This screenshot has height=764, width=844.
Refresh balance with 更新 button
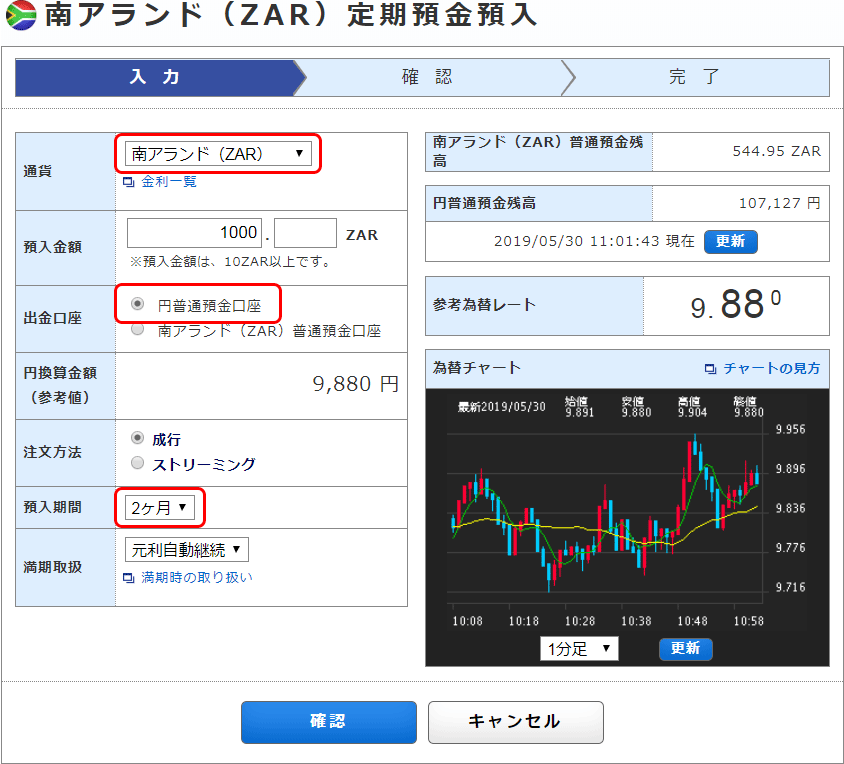point(731,242)
